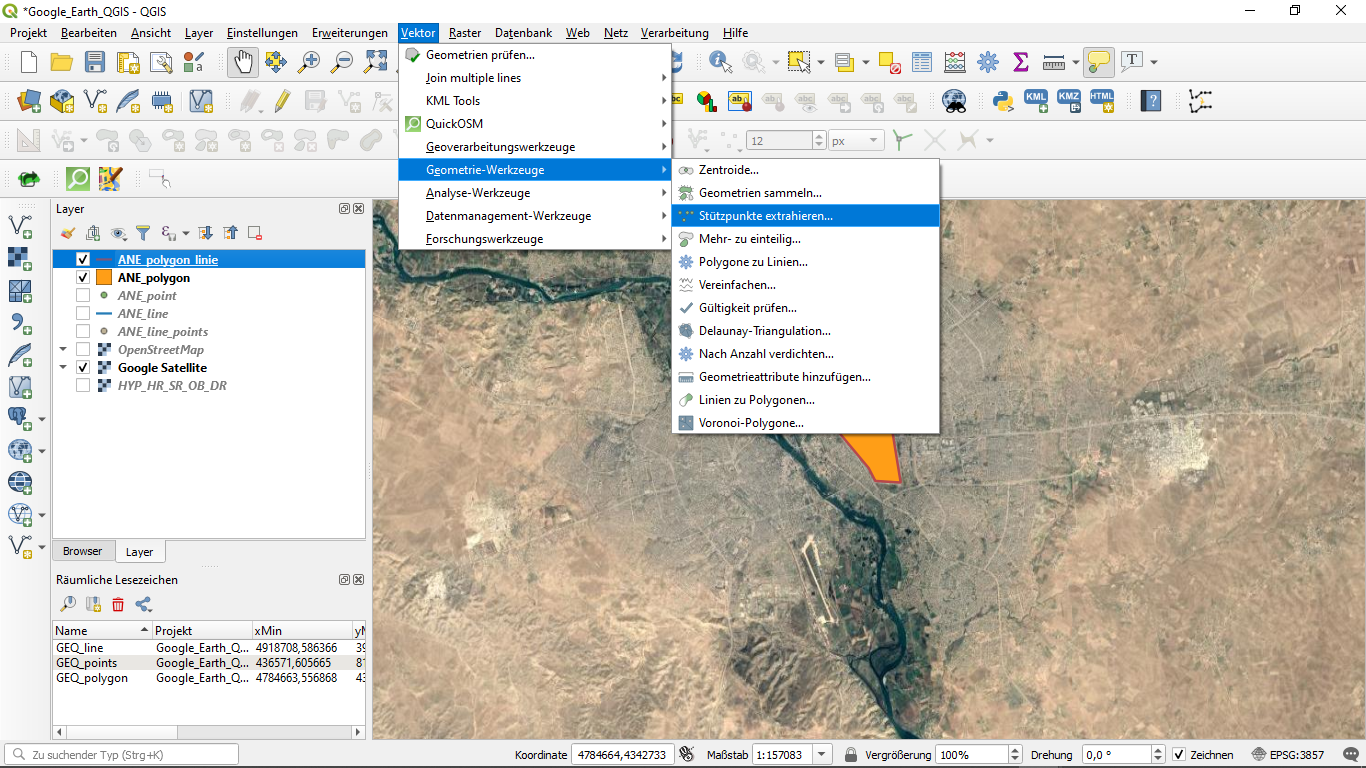Viewport: 1366px width, 768px height.
Task: Enable the ANE_point layer checkbox
Action: (x=83, y=296)
